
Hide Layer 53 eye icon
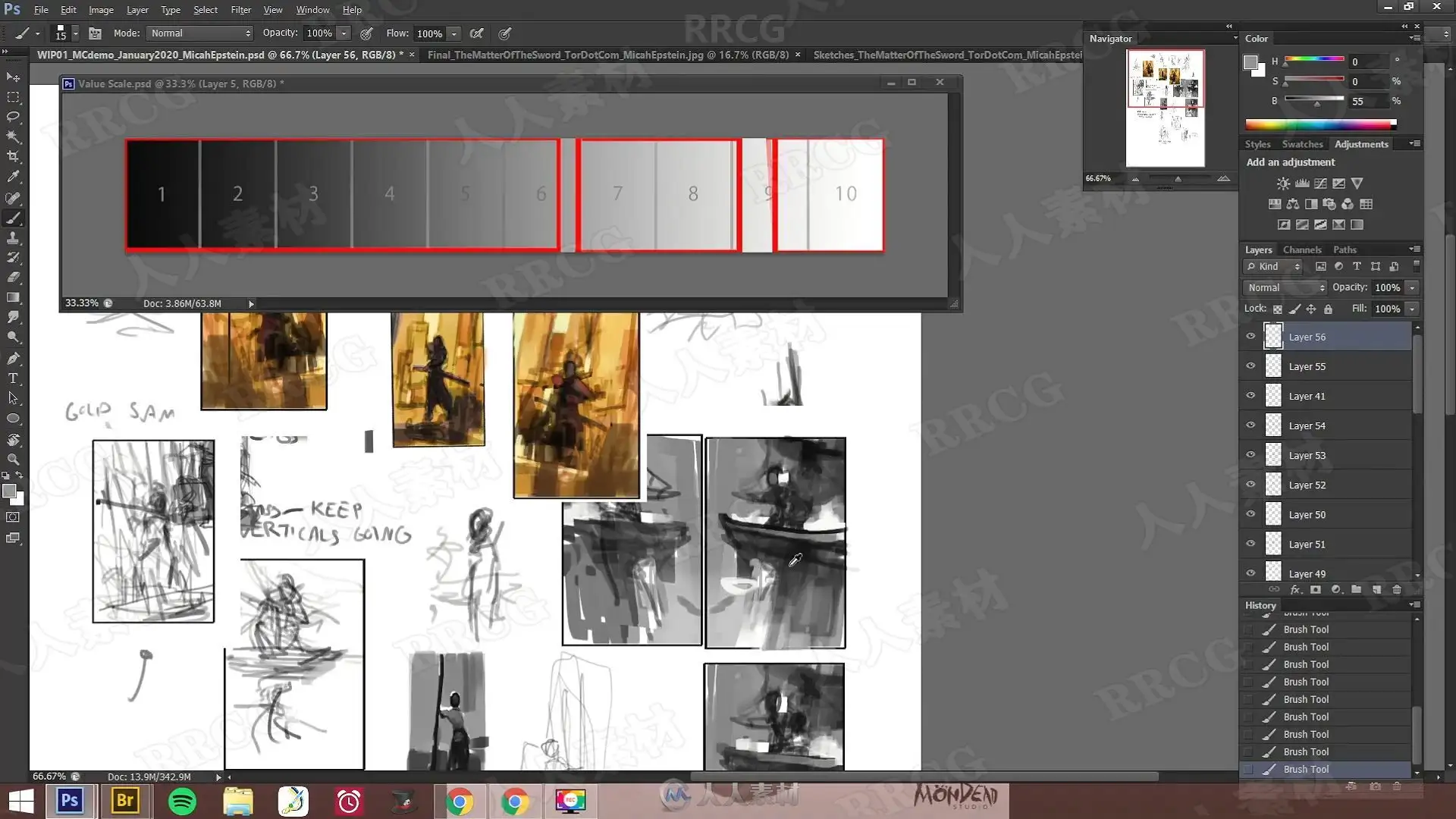(x=1250, y=454)
